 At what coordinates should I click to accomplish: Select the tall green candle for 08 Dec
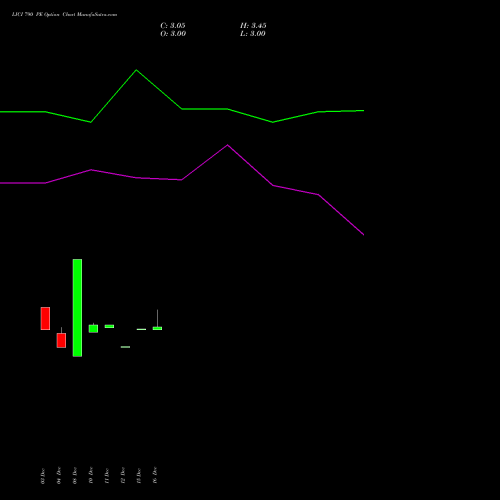77,308
